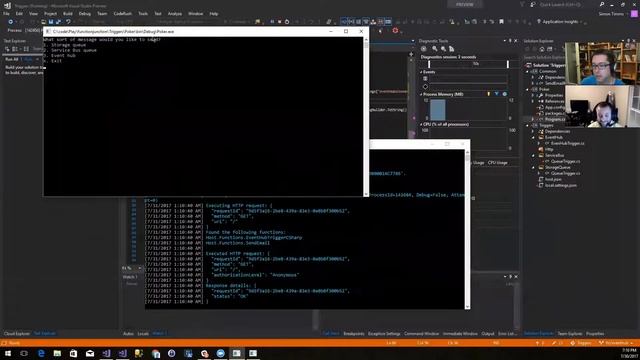This screenshot has width=640, height=360.
Task: Toggle the Private Bytes legend marker
Action: [x=505, y=94]
